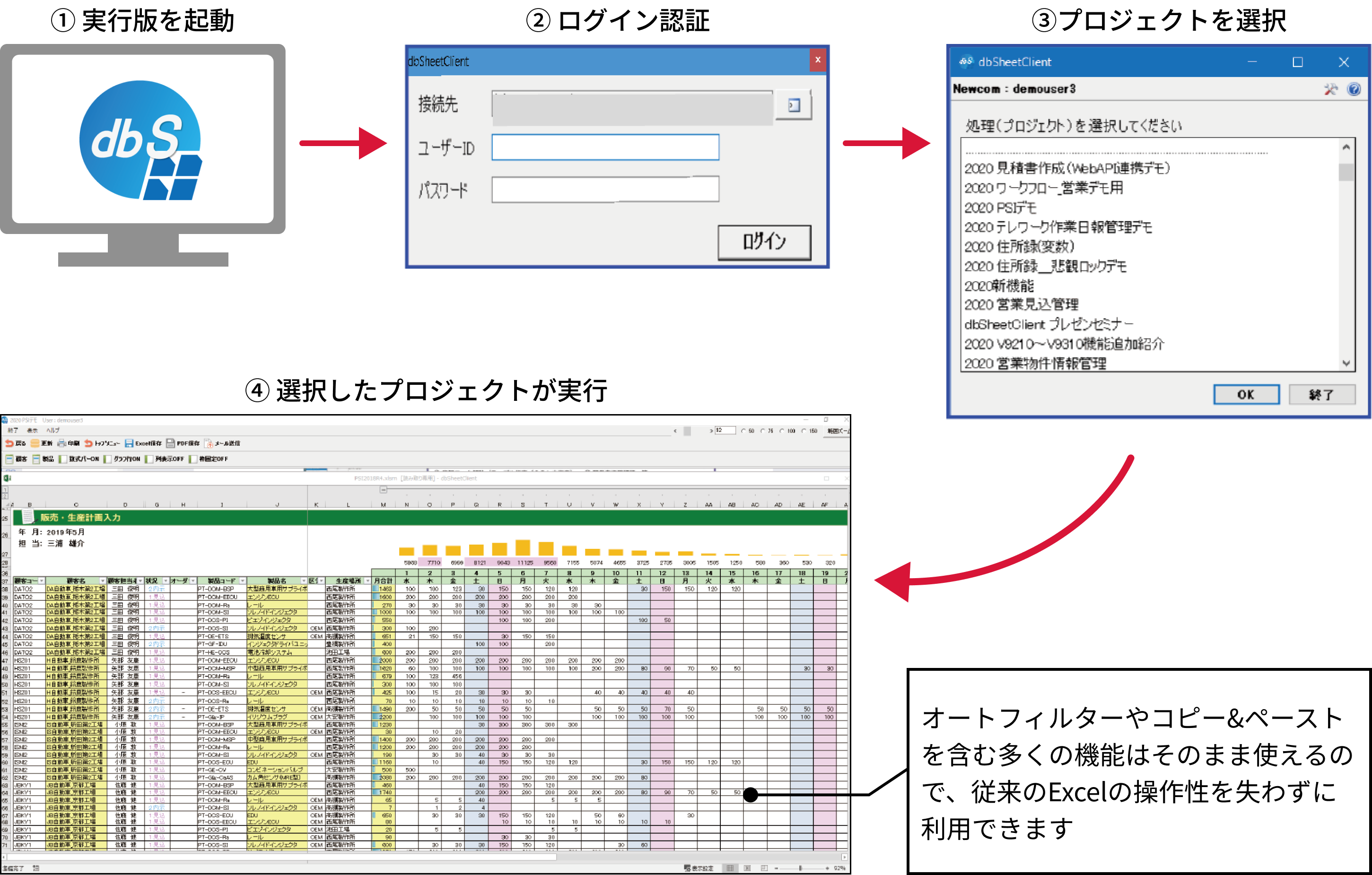Click outline level 1 button
This screenshot has width=1372, height=875.
(5, 490)
